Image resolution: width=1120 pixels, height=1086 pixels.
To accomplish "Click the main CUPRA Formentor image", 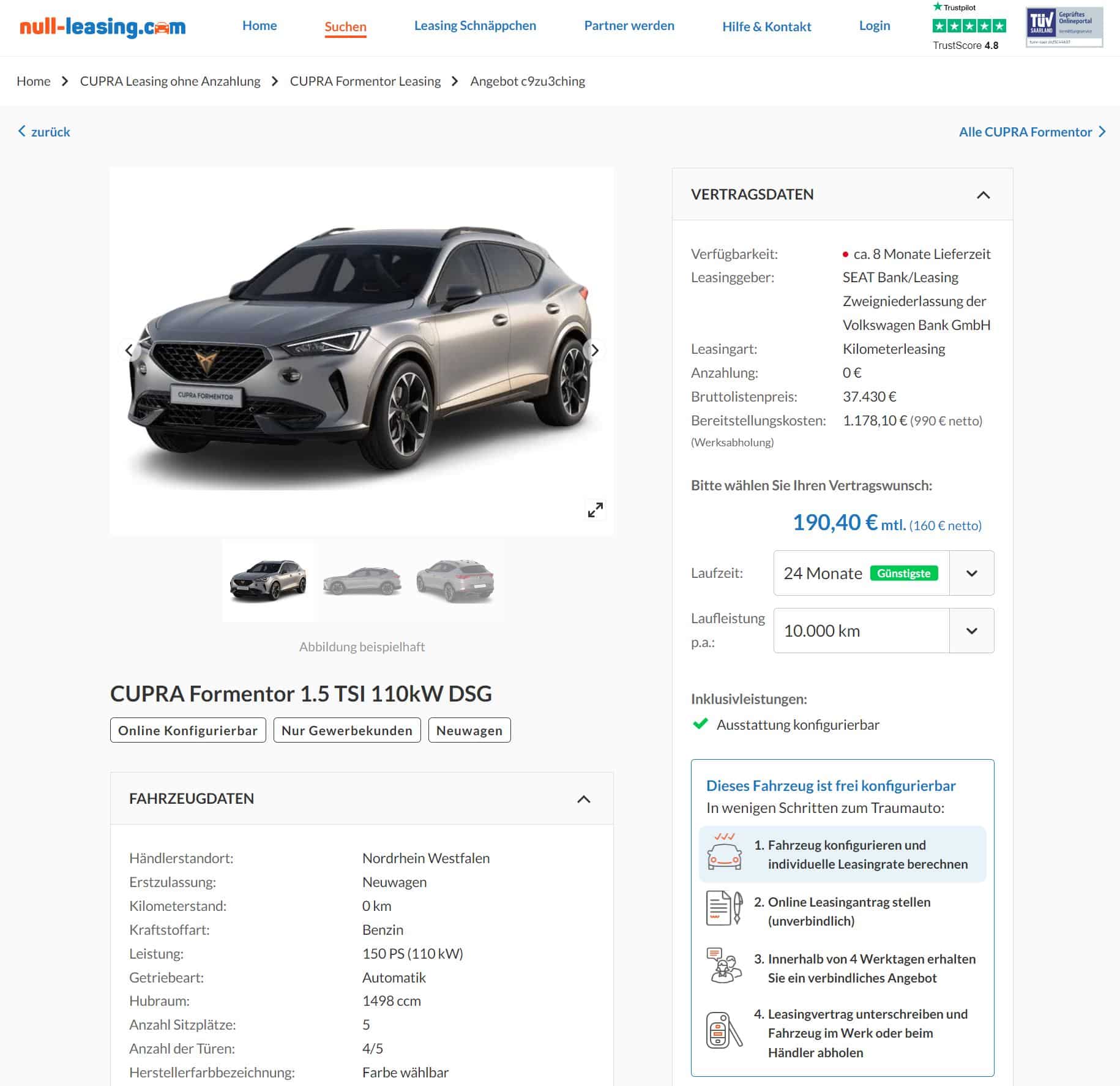I will coord(362,351).
